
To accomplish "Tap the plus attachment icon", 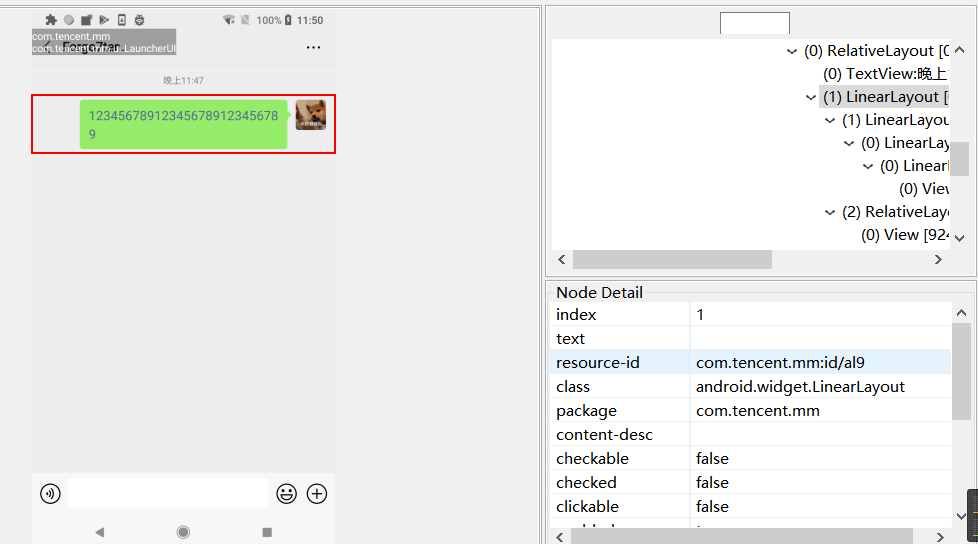I will point(317,494).
